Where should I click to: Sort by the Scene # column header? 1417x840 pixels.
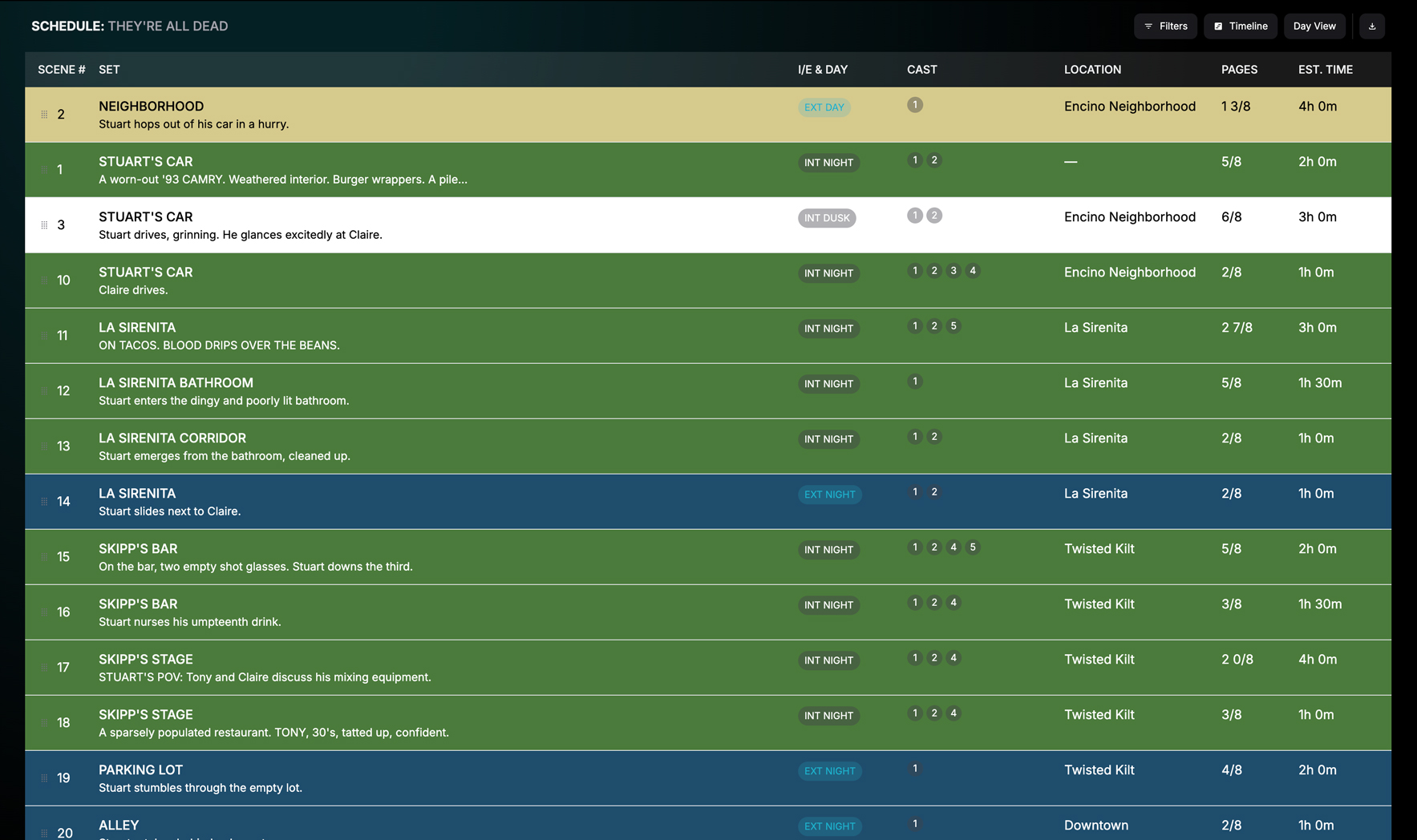click(61, 70)
